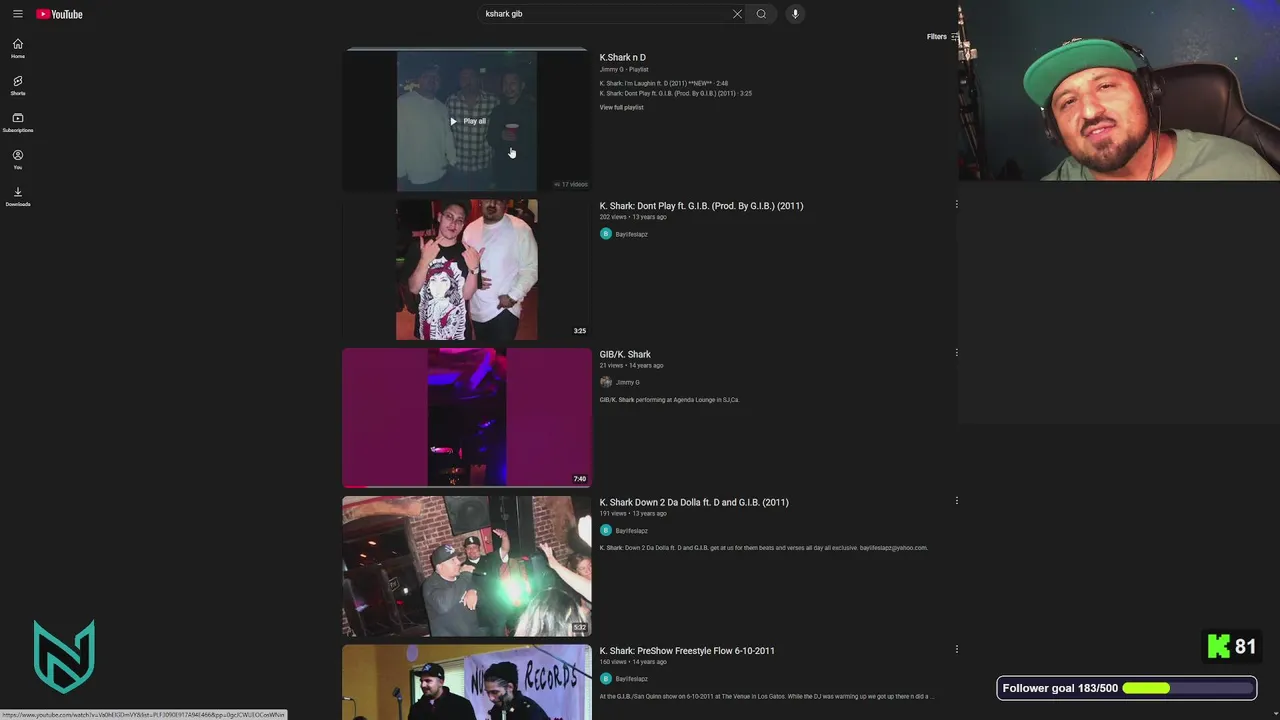Click the 17 videos playlist badge
Screen dimensions: 1280x720
(571, 184)
